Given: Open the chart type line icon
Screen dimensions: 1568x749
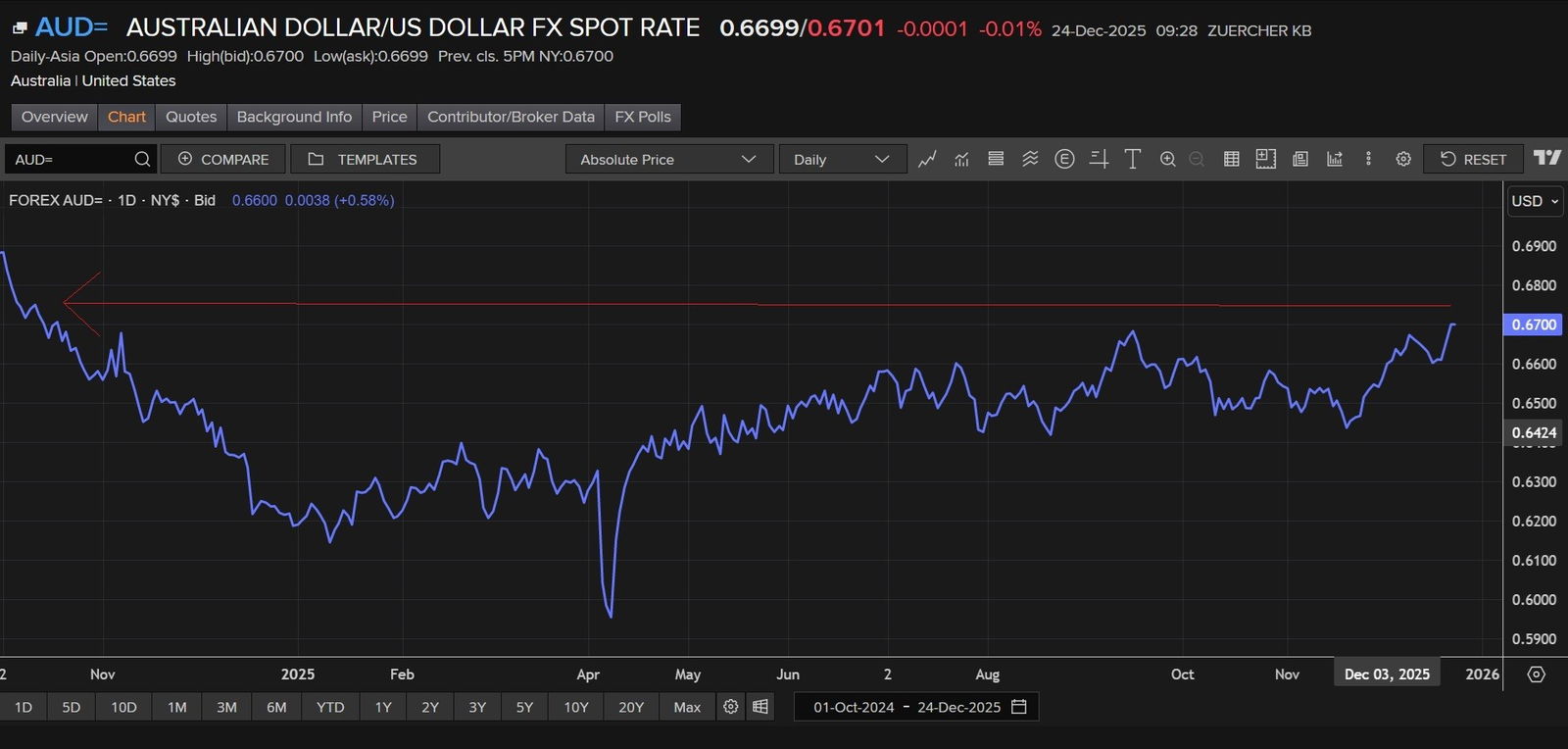Looking at the screenshot, I should tap(927, 159).
